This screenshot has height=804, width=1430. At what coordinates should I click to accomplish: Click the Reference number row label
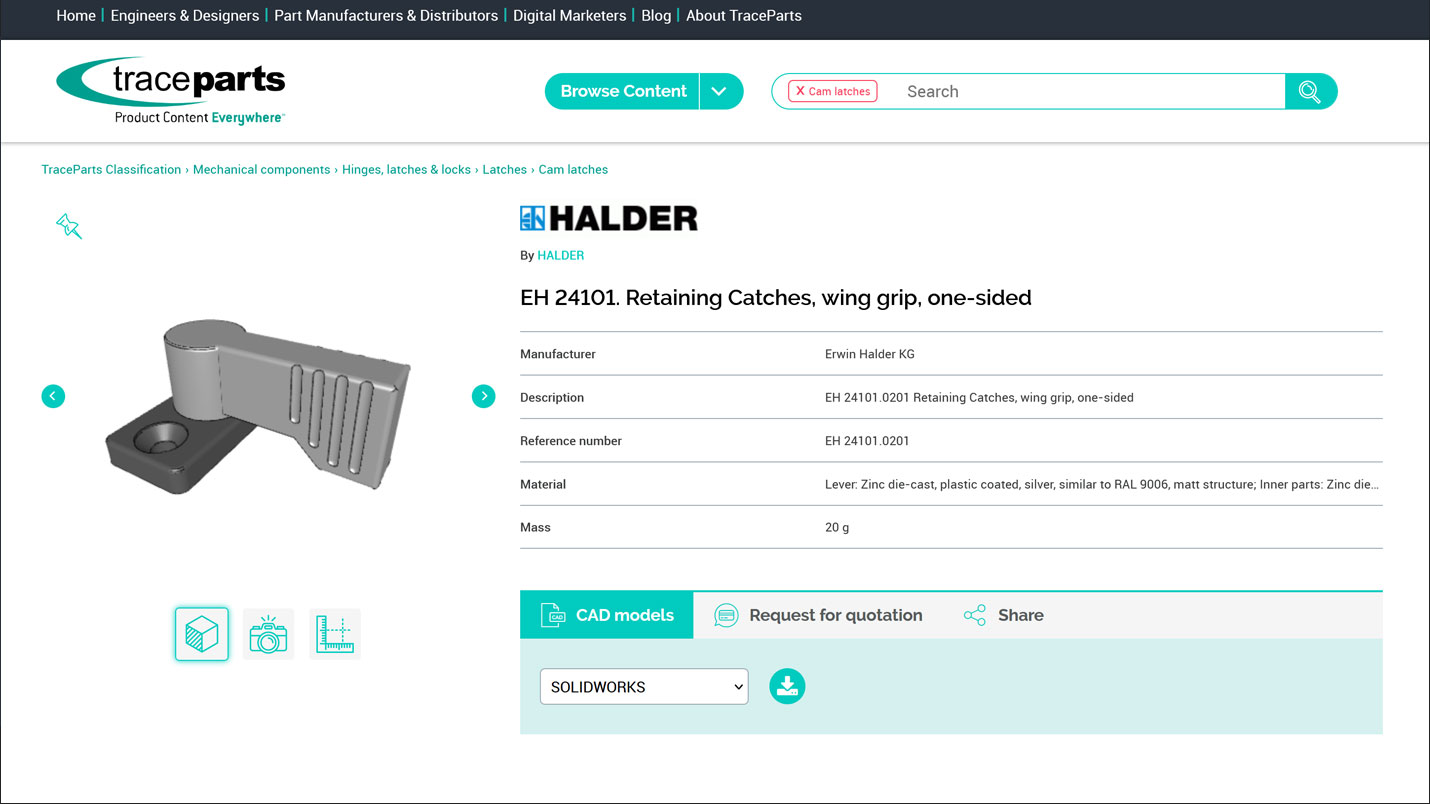[x=571, y=441]
